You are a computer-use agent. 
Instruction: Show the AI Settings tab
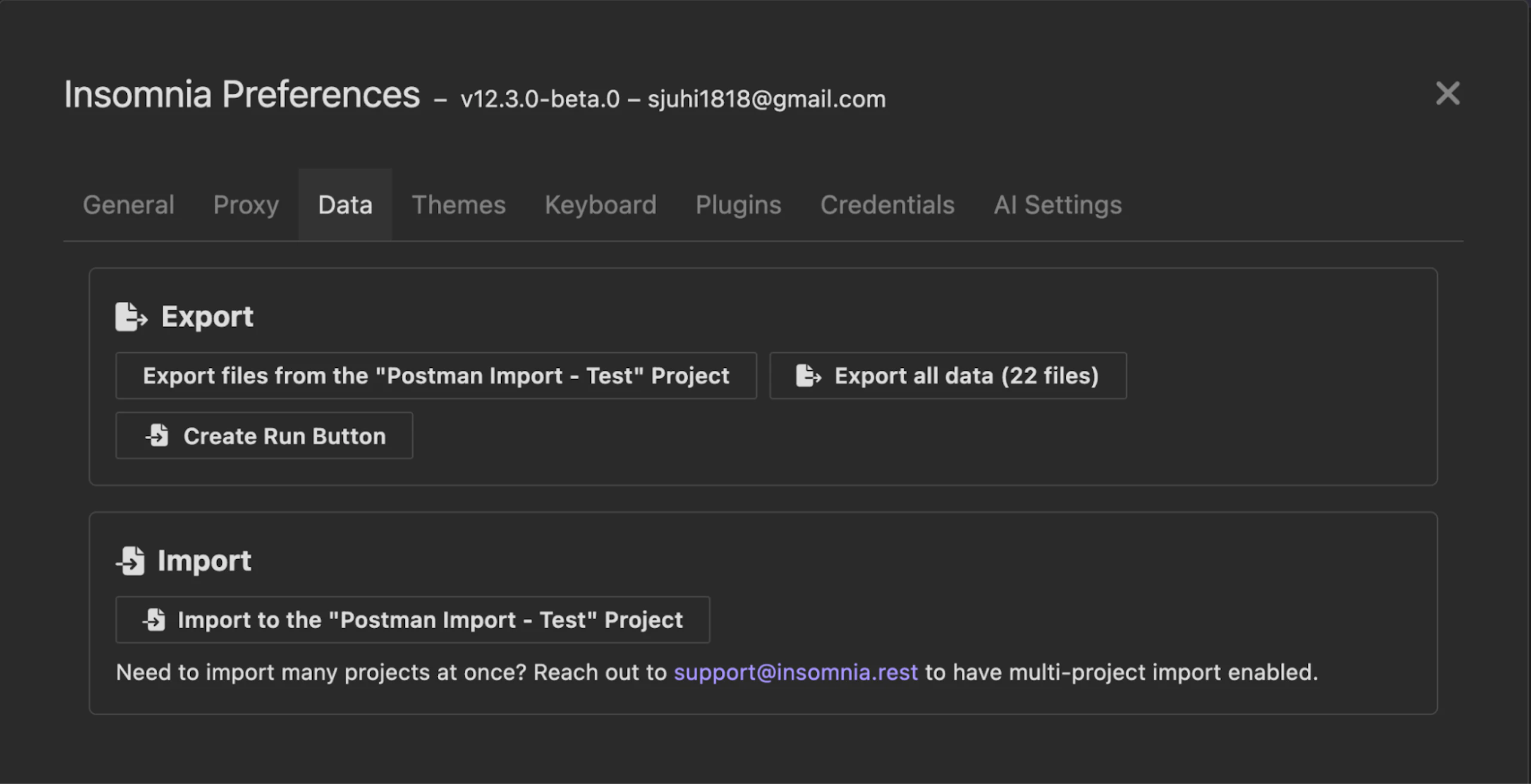[x=1057, y=205]
